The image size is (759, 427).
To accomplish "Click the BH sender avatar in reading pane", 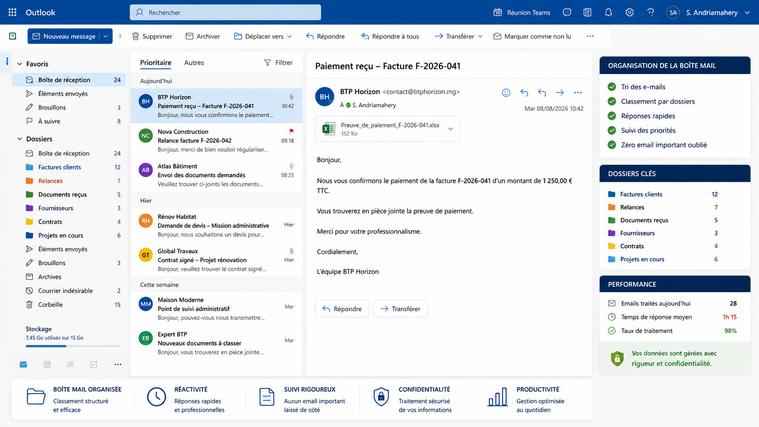I will click(x=325, y=96).
